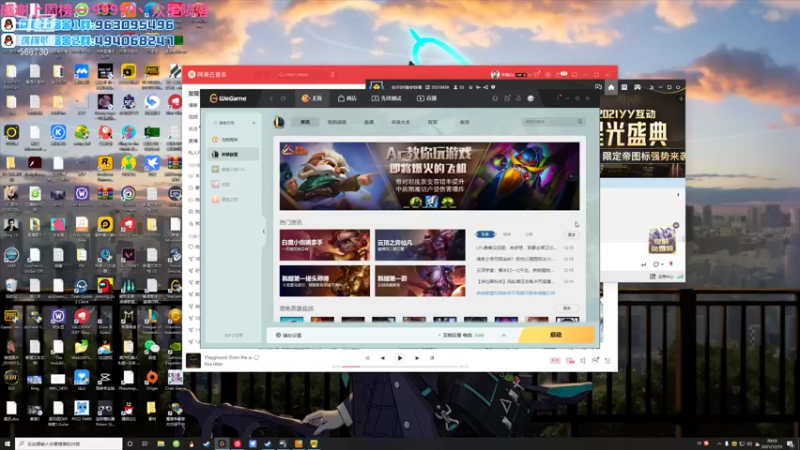Click the WeGame logo in the header
This screenshot has height=450, width=800.
[228, 98]
